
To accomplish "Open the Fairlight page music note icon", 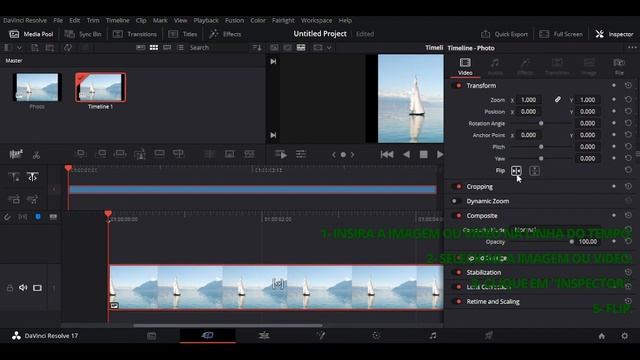I will click(432, 336).
